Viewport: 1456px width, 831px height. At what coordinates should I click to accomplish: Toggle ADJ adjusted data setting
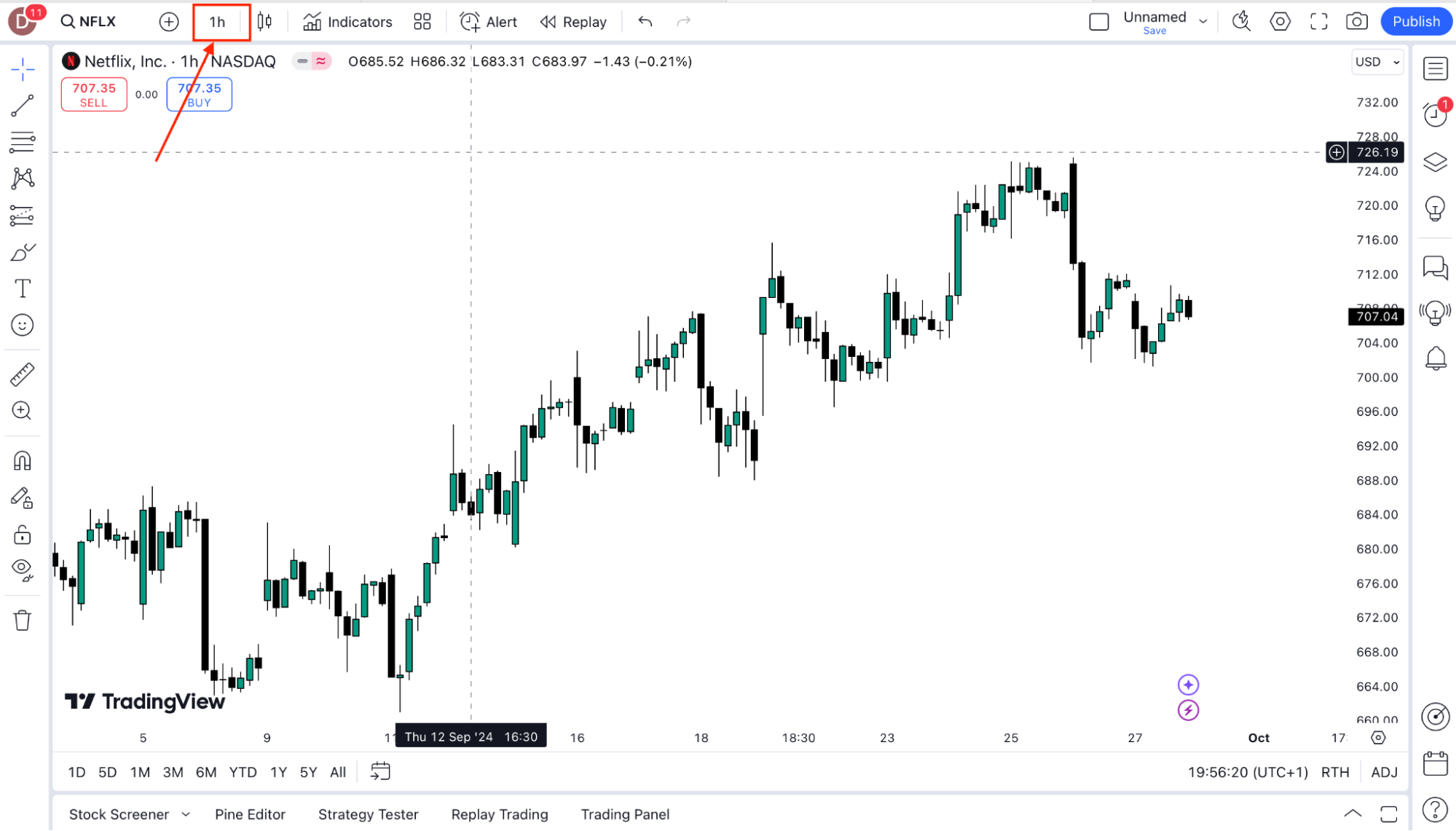(1384, 772)
